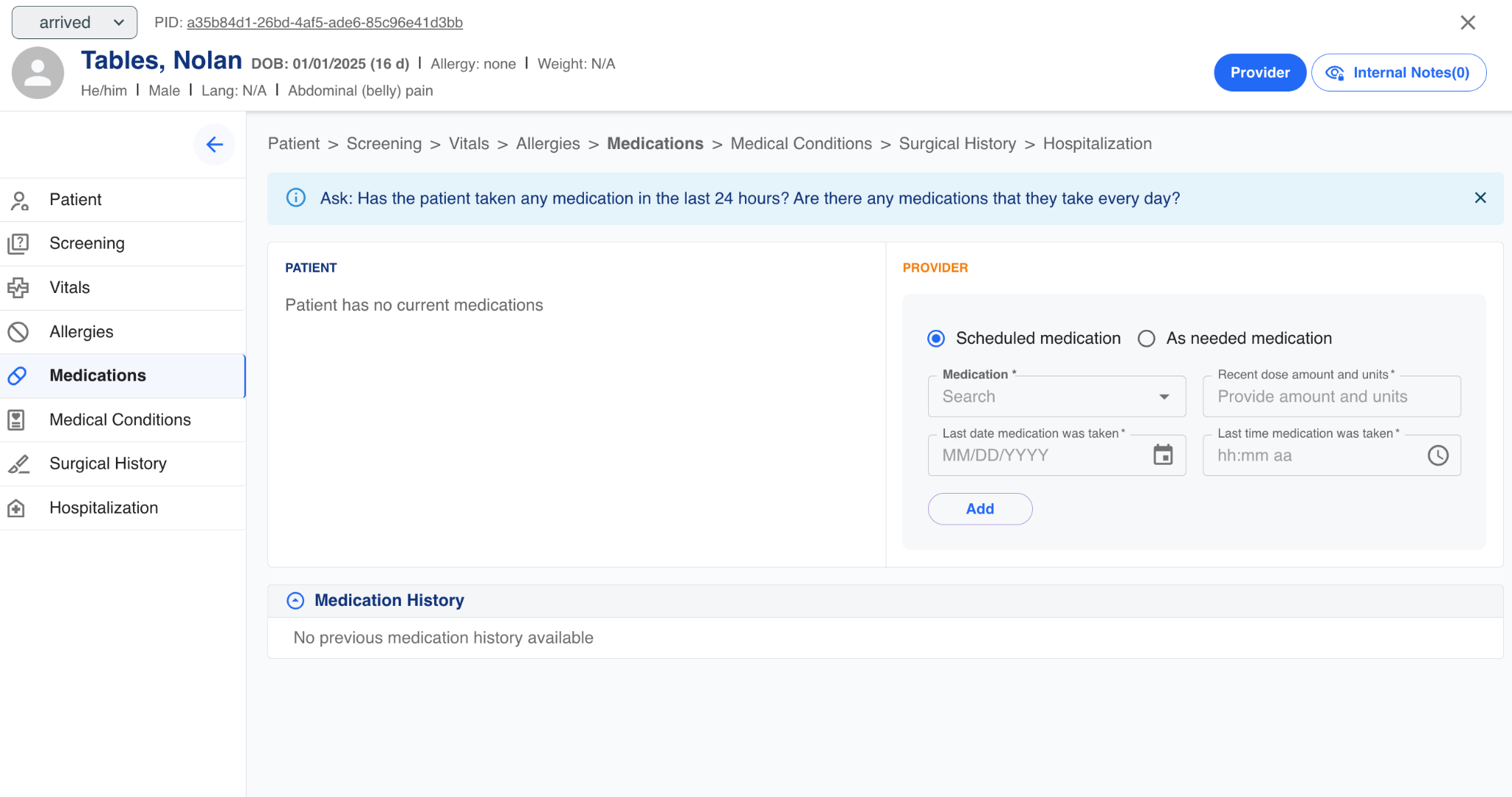
Task: Go to Screening in the breadcrumb
Action: 384,144
